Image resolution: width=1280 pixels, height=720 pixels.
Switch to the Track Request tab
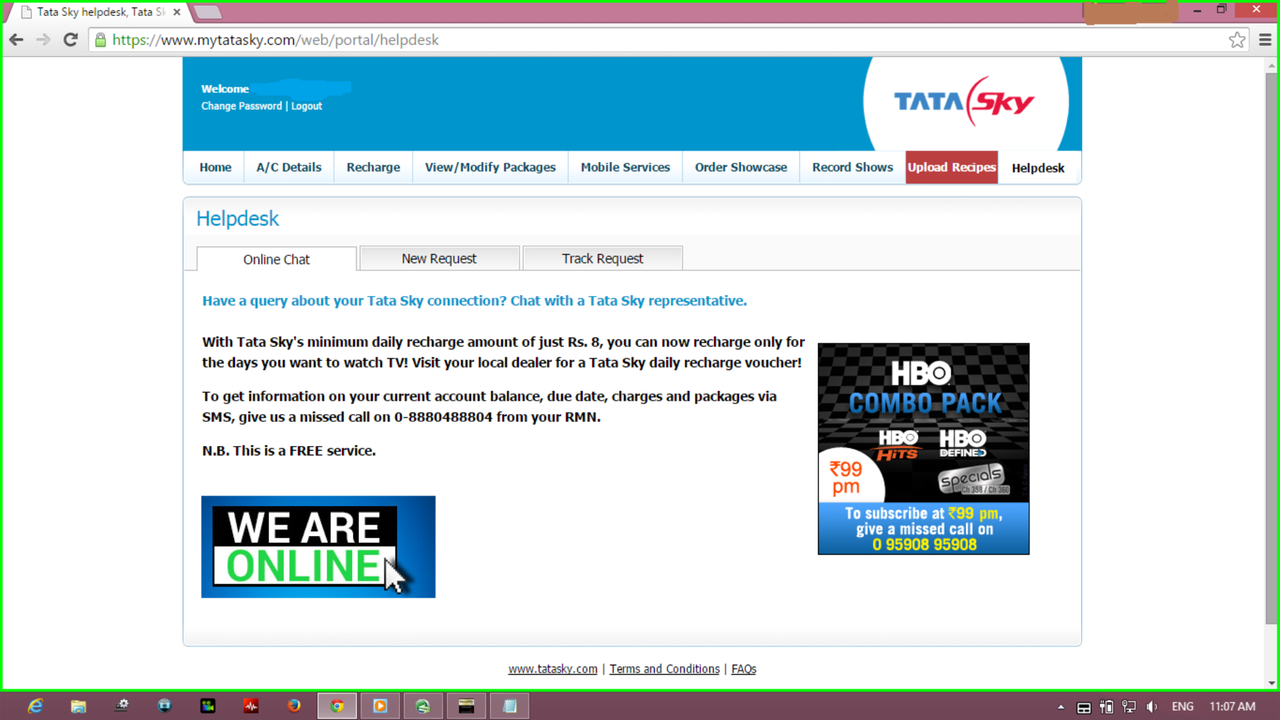pos(602,258)
